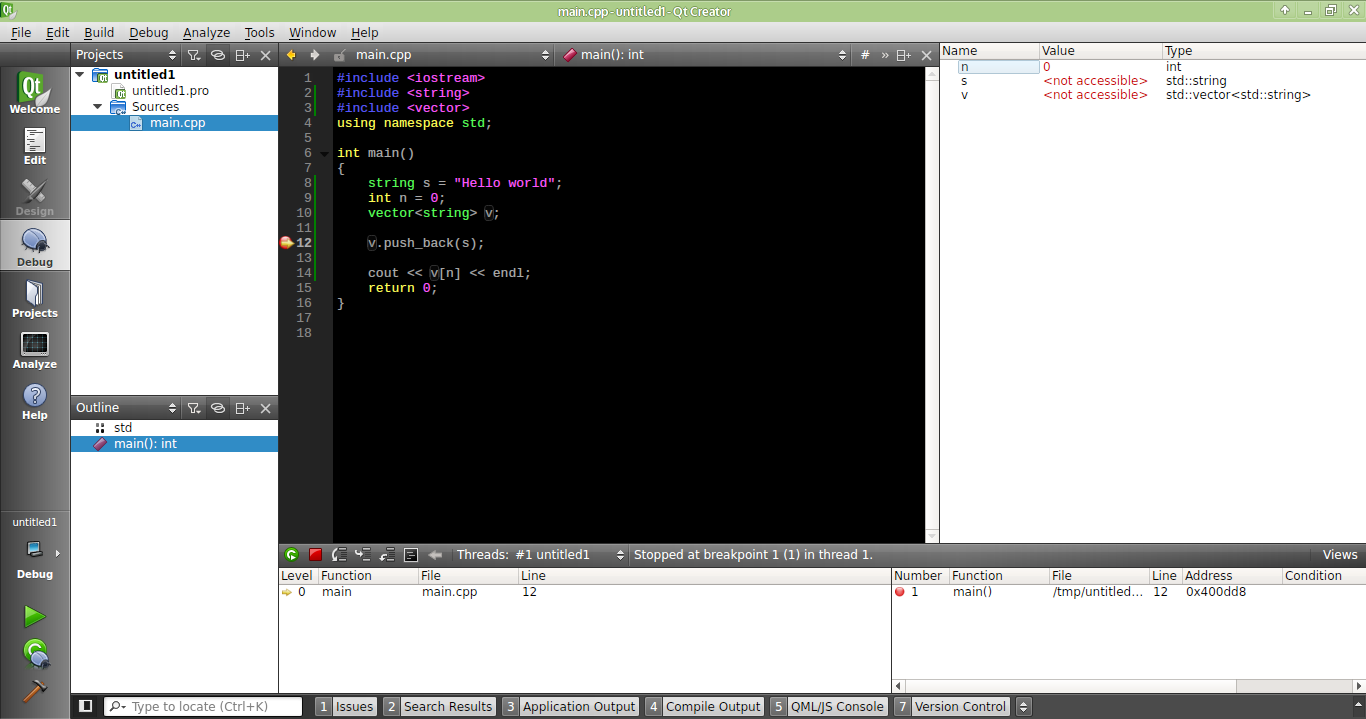1366x719 pixels.
Task: Click the Step Into icon
Action: 362,555
